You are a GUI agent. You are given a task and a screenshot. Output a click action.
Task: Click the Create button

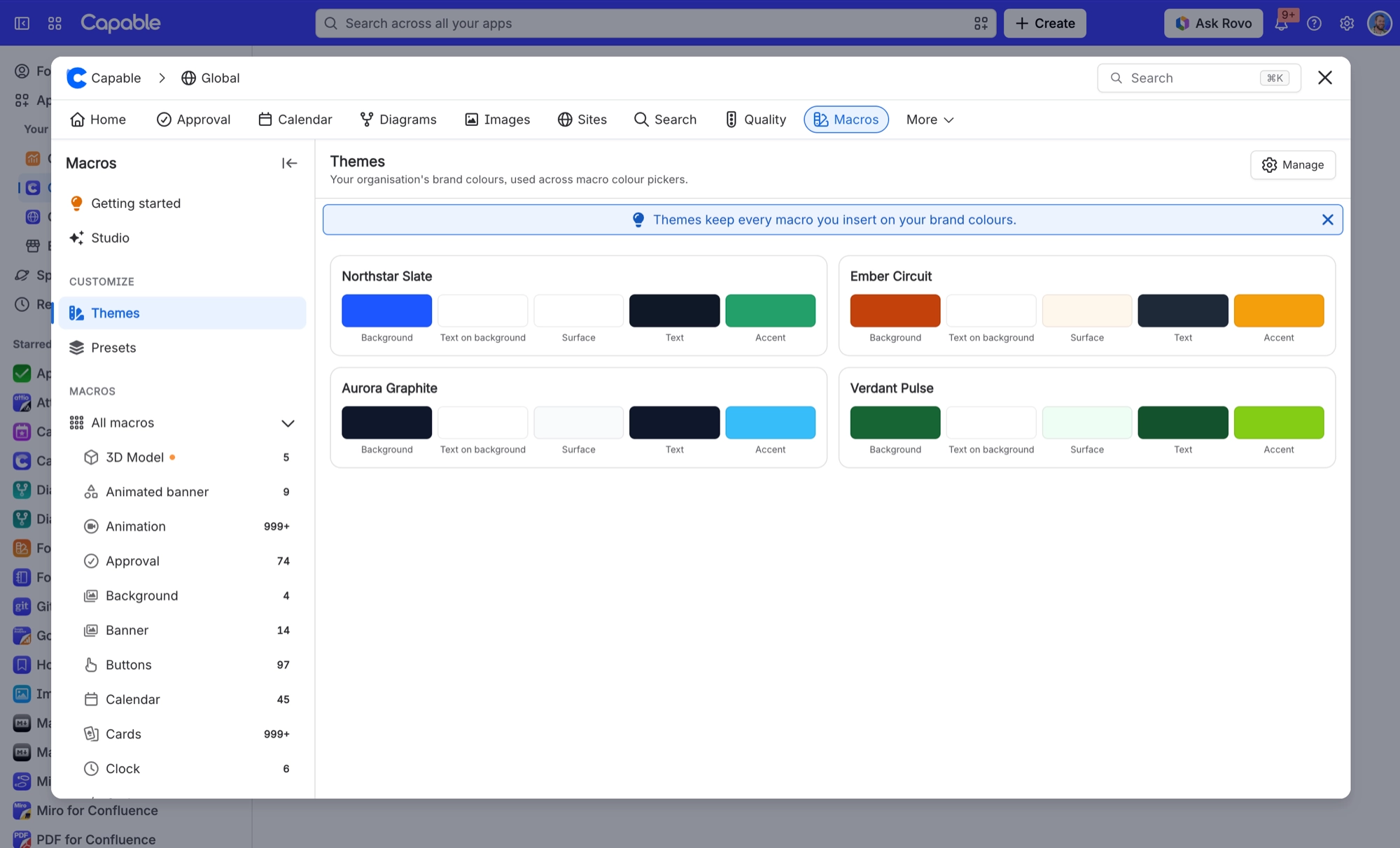[1045, 23]
